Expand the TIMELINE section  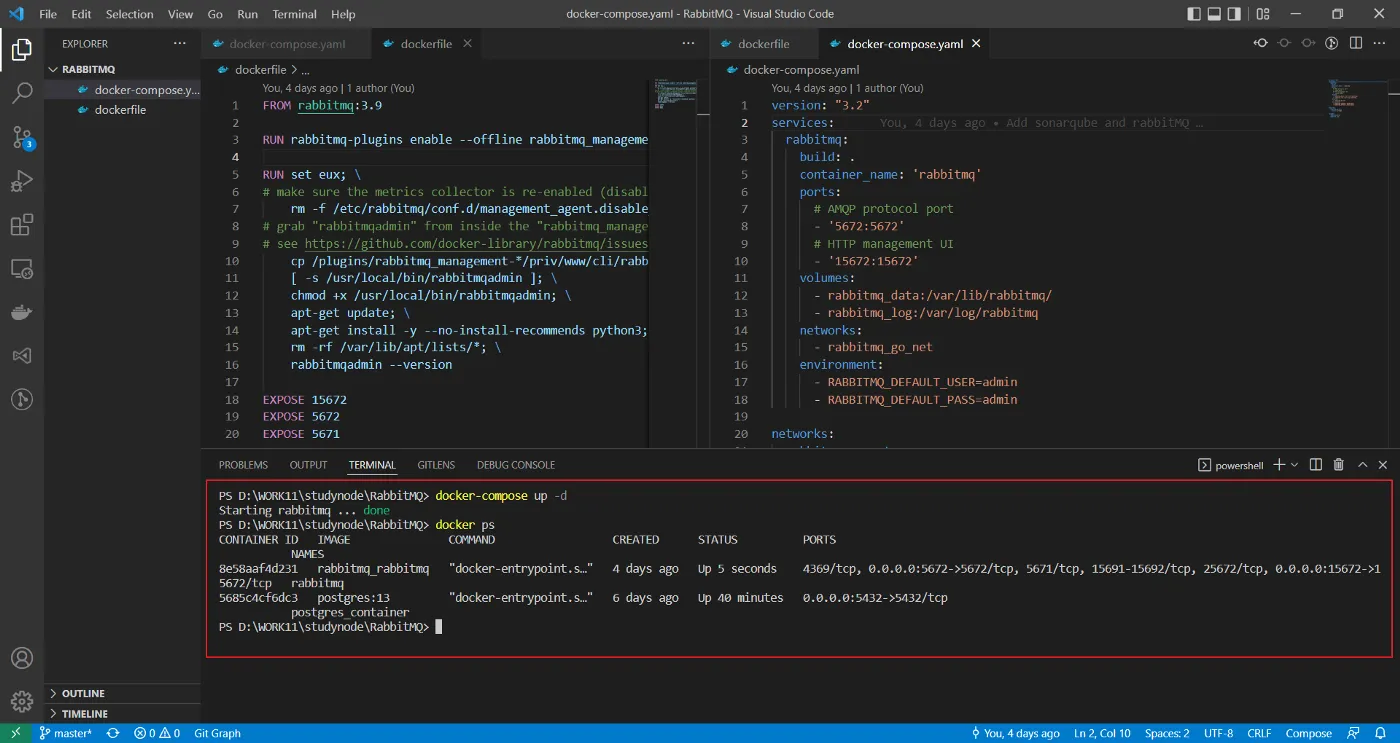[123, 714]
